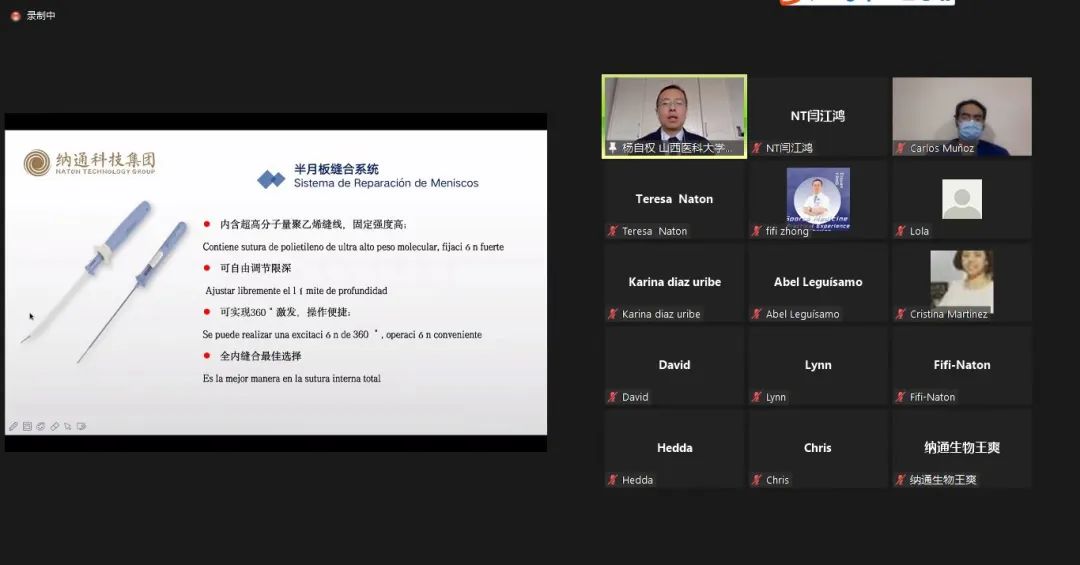The height and width of the screenshot is (565, 1080).
Task: Click the Naton Technology Group logo
Action: (x=90, y=163)
